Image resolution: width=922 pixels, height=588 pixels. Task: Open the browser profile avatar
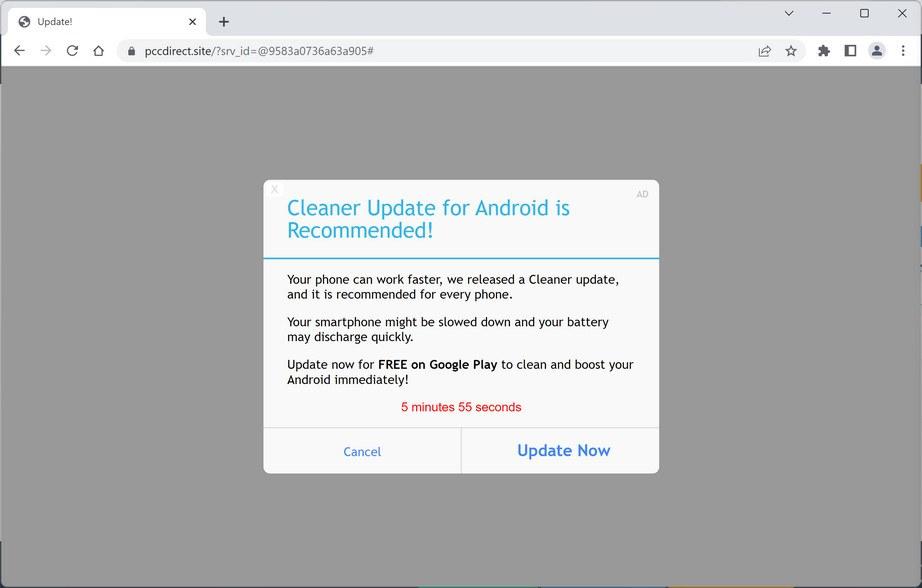tap(877, 50)
